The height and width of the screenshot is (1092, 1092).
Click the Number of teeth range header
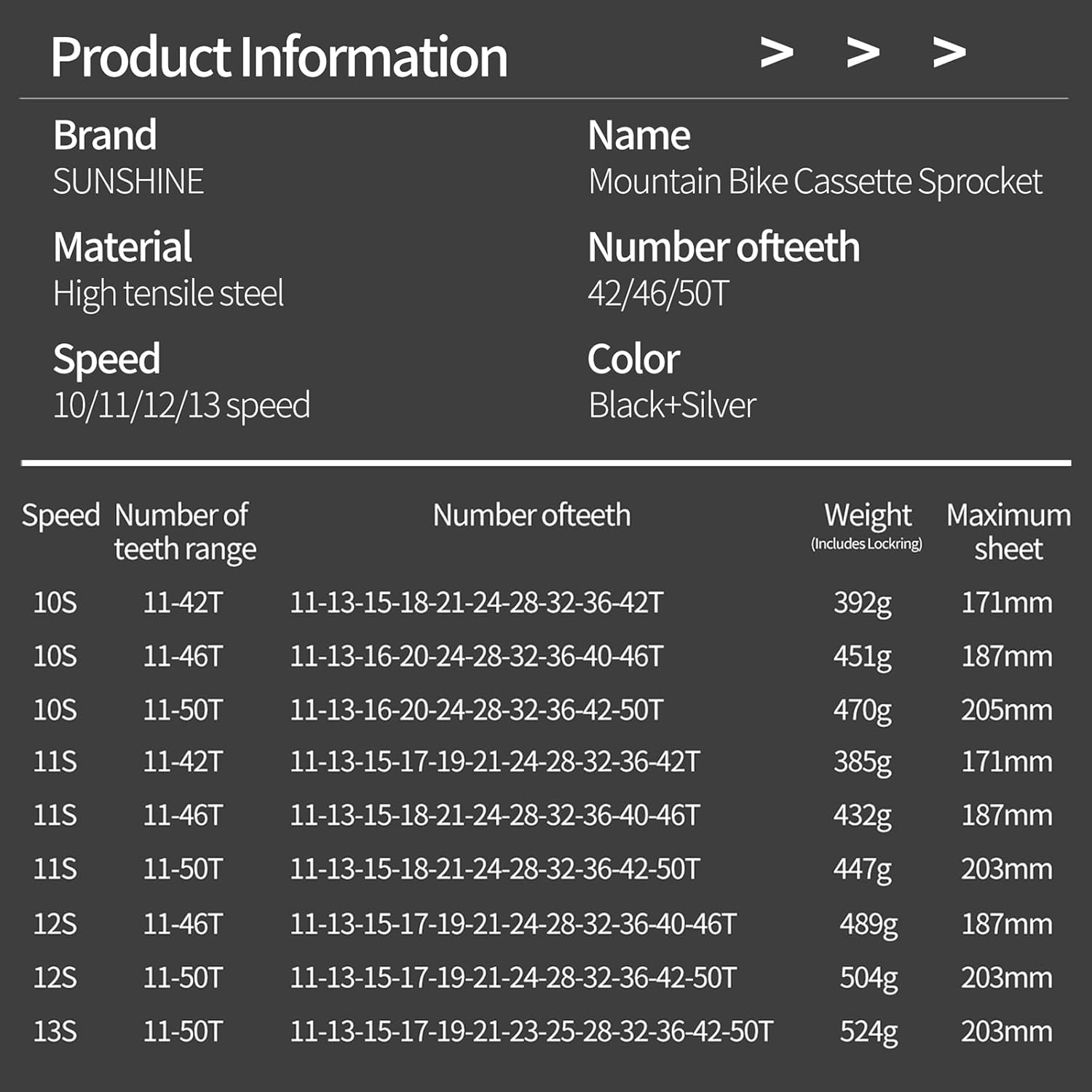point(185,531)
